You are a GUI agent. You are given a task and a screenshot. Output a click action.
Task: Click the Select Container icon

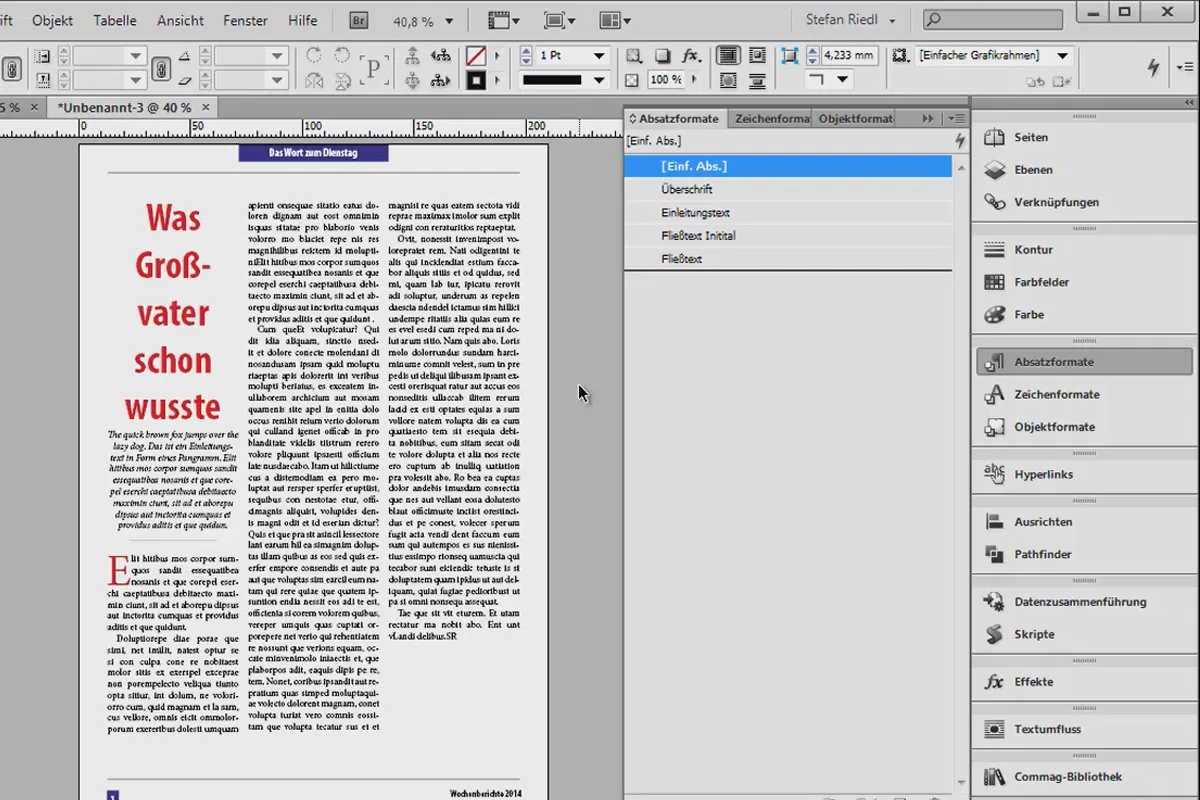412,56
